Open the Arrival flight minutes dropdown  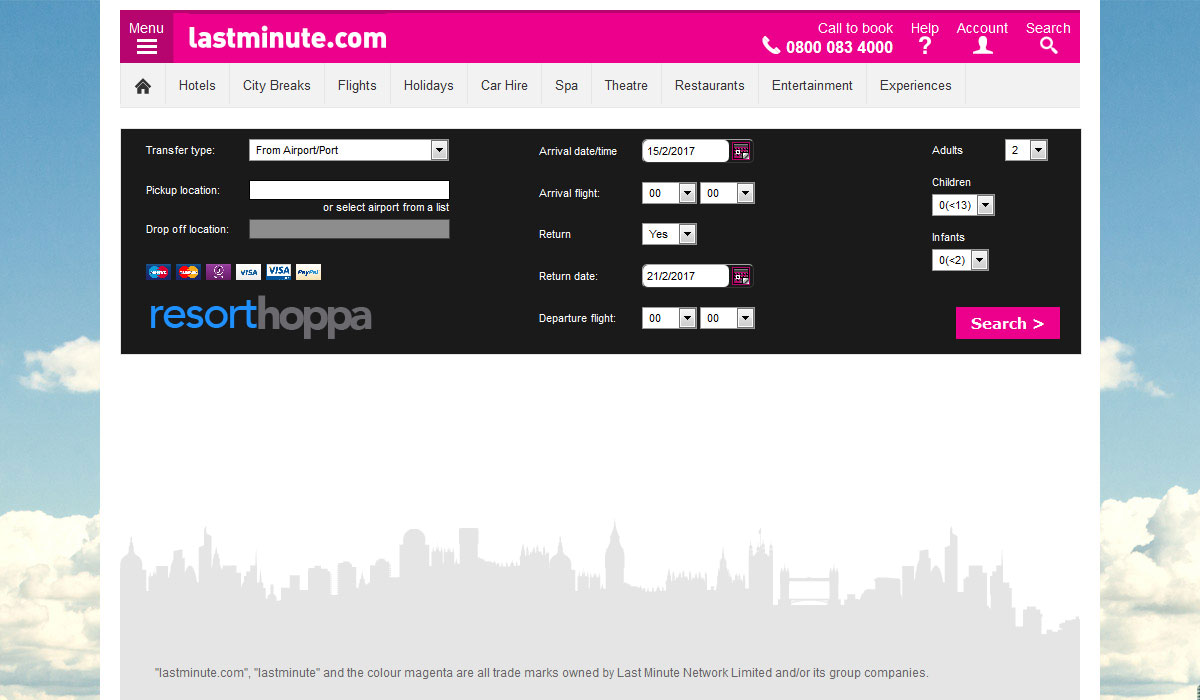point(727,193)
